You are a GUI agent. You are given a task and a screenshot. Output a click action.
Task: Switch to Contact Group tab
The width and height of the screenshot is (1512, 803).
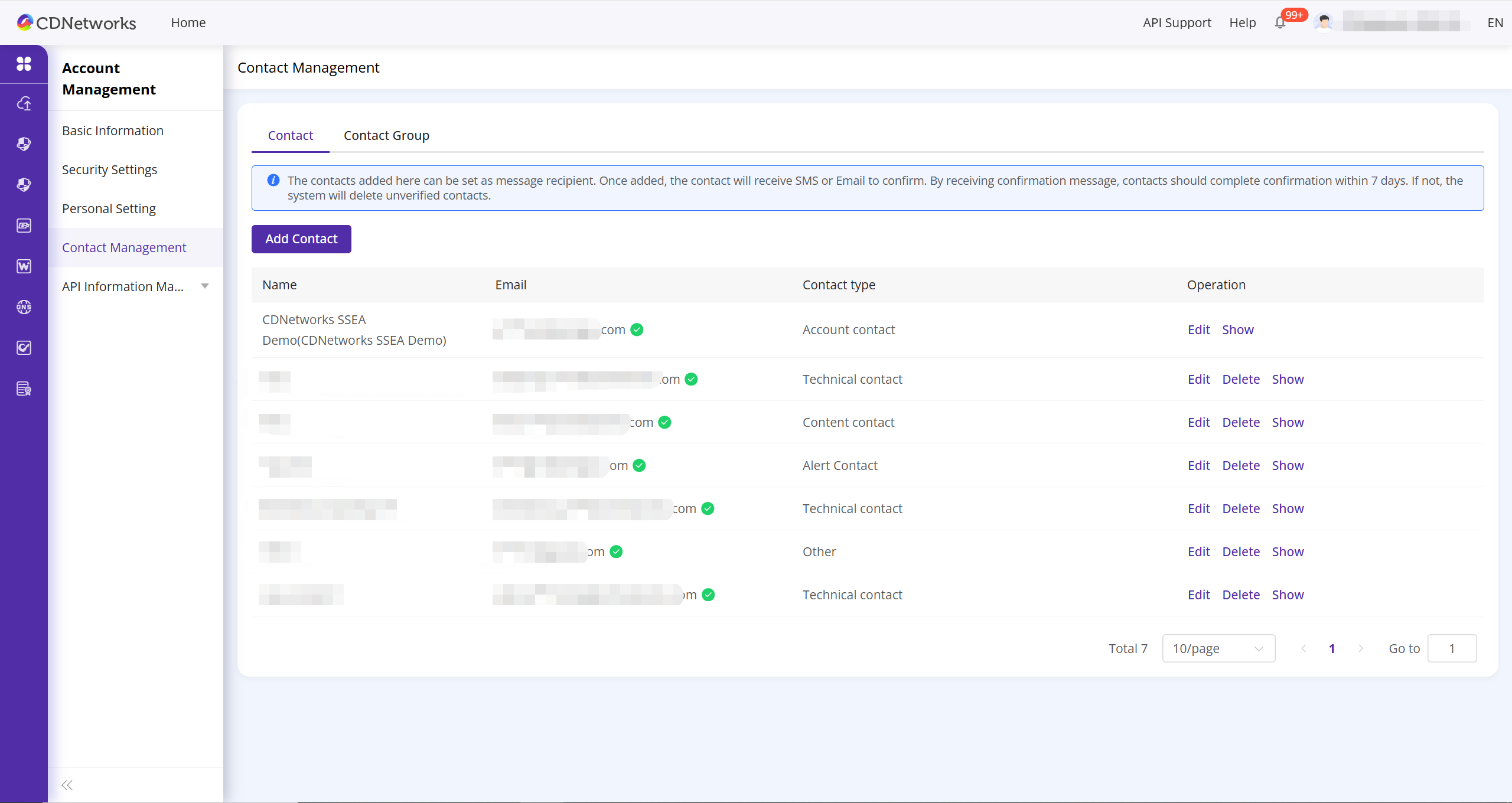click(x=386, y=135)
